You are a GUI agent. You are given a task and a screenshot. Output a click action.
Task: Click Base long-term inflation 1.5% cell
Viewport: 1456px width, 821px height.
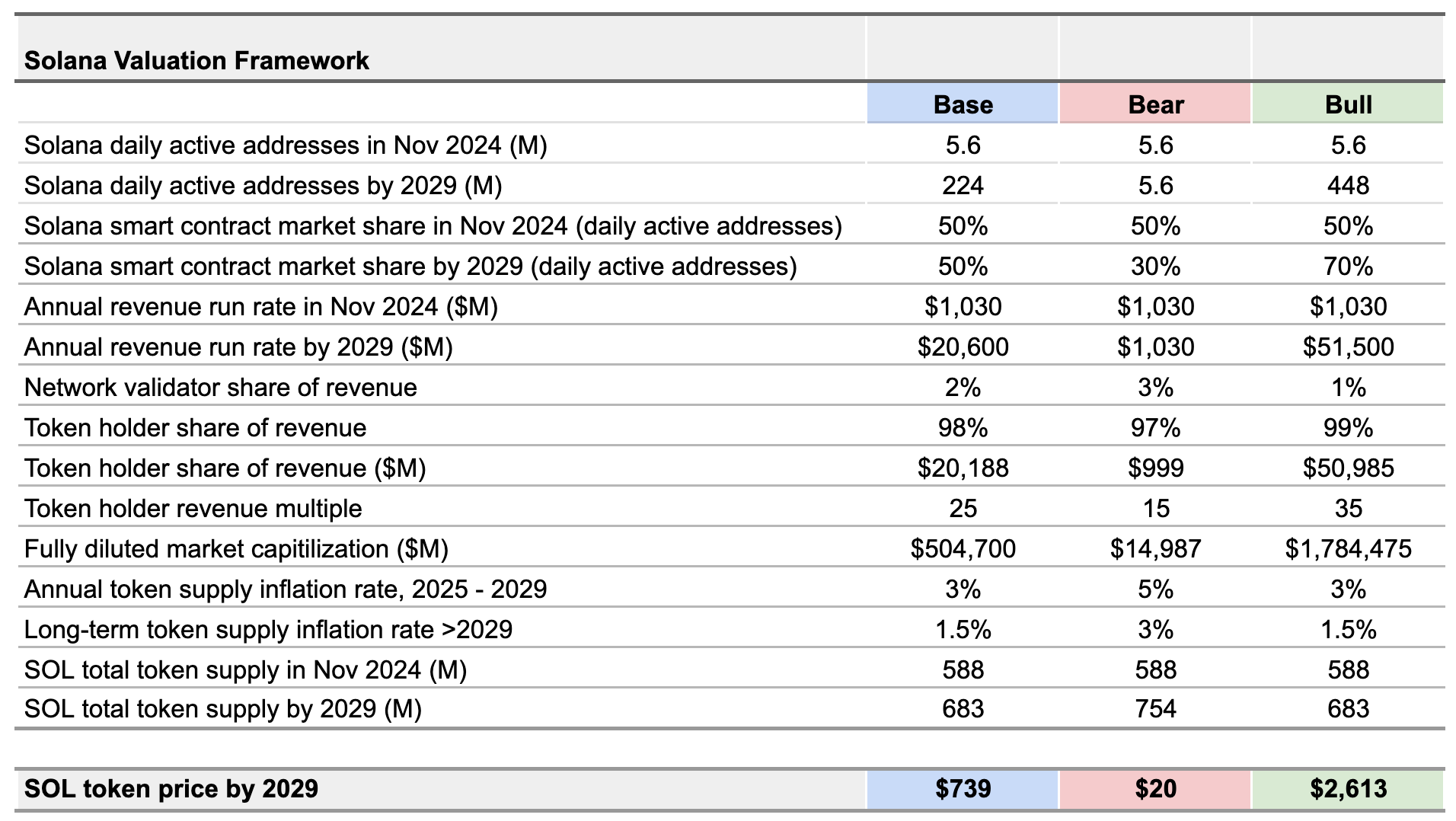963,629
